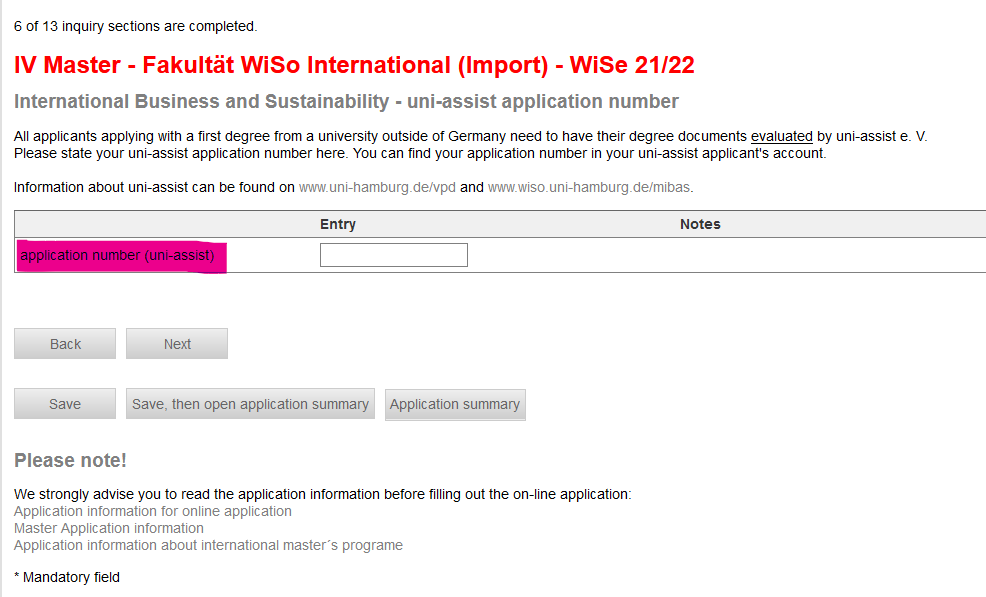Image resolution: width=986 pixels, height=597 pixels.
Task: Open the Application summary
Action: pyautogui.click(x=454, y=404)
